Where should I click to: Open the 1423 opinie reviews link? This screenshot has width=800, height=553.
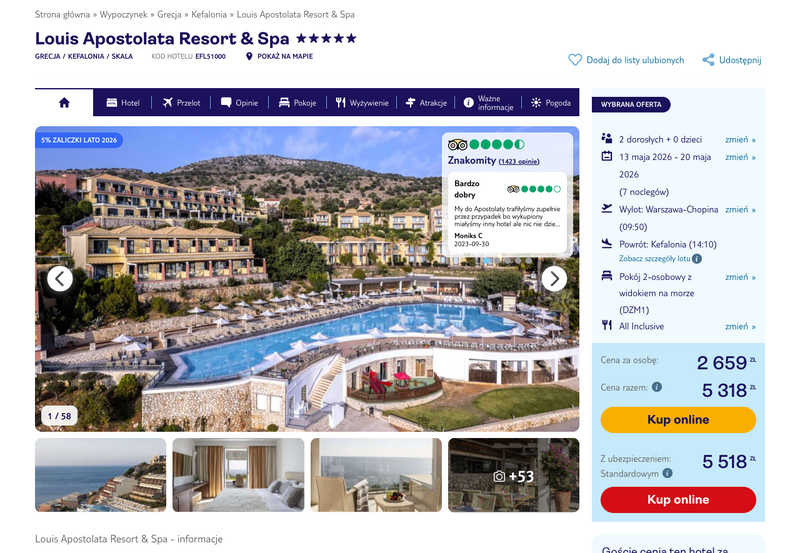[519, 161]
